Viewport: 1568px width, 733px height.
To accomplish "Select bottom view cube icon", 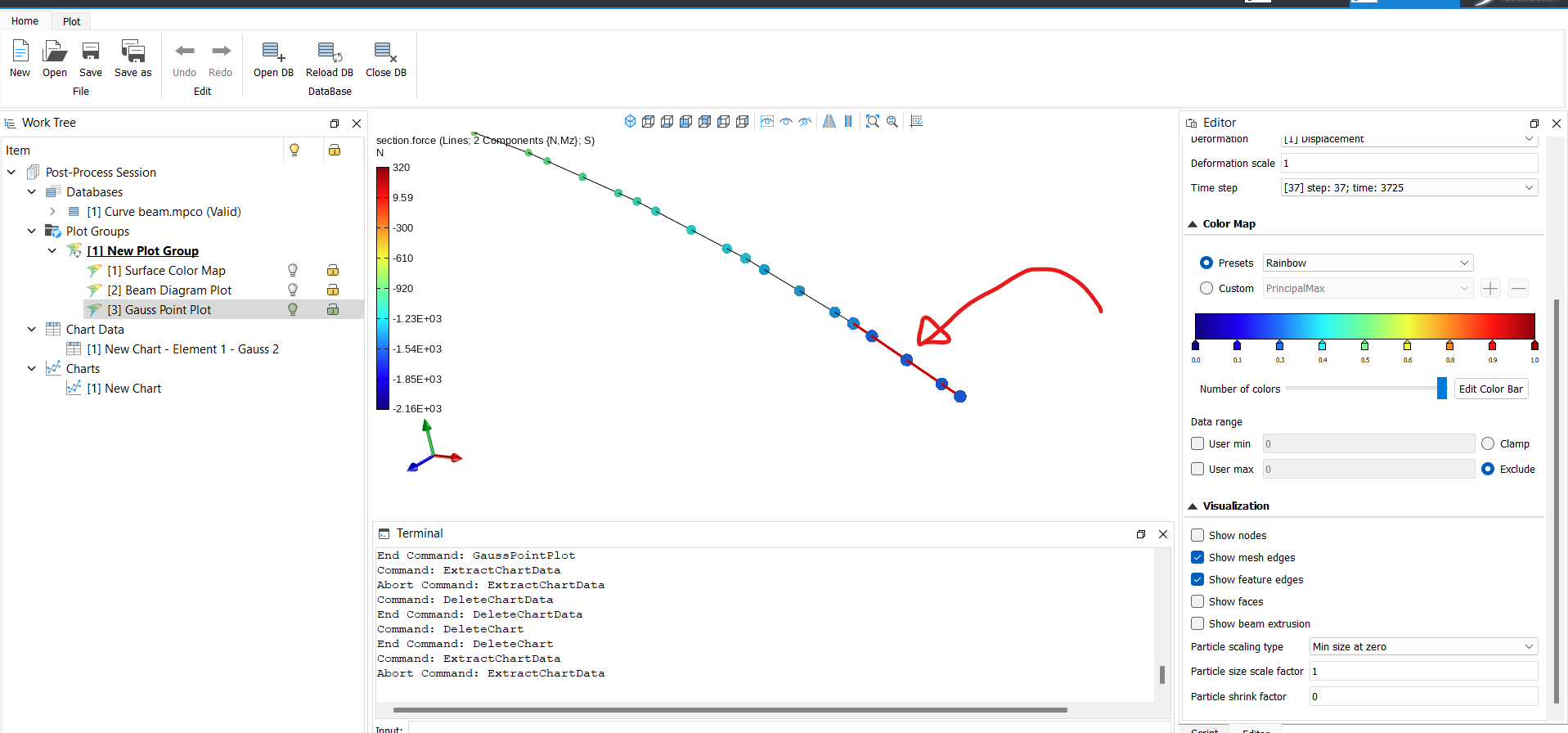I will [x=667, y=121].
